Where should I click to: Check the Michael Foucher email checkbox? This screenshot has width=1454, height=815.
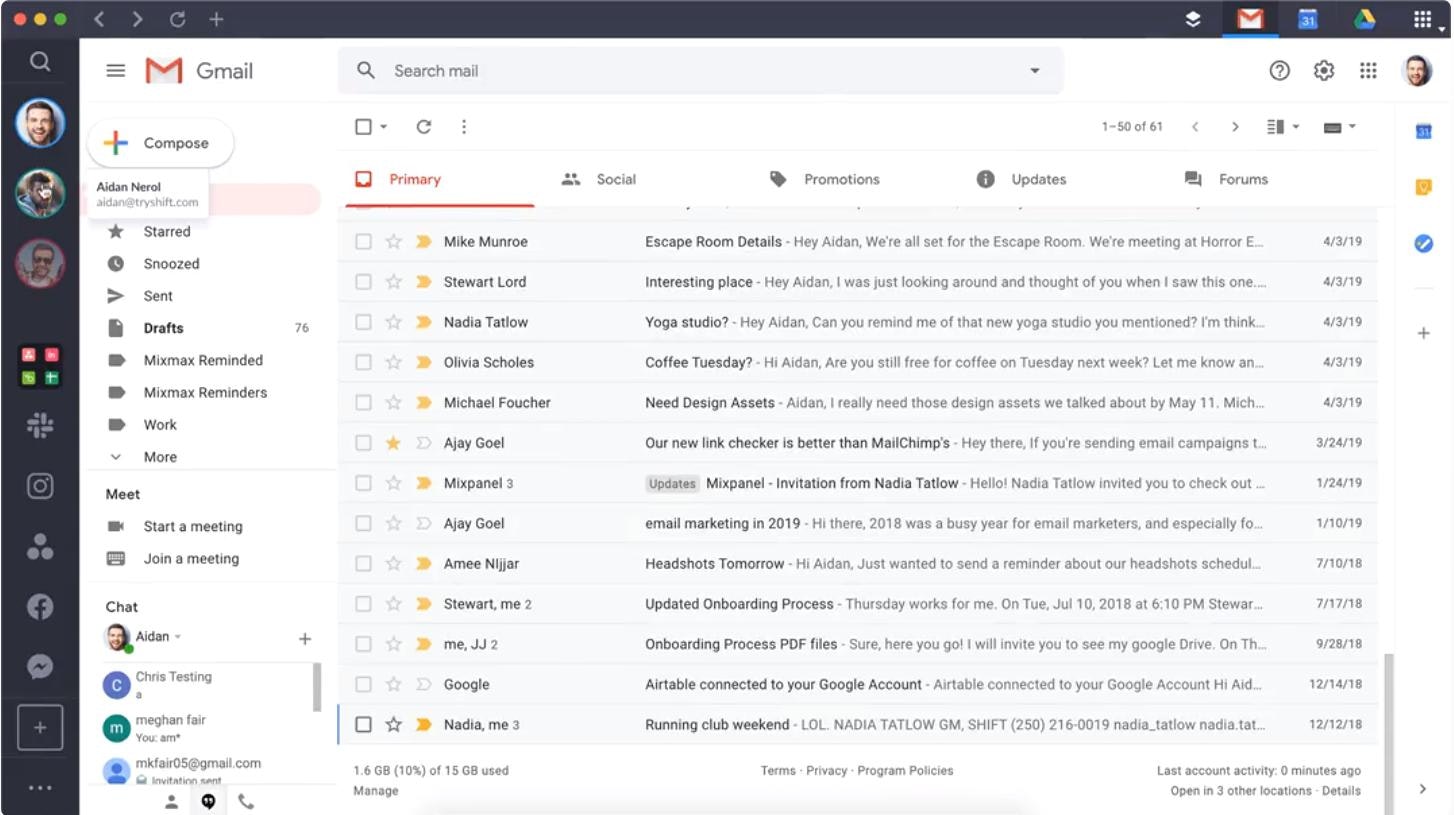point(364,403)
